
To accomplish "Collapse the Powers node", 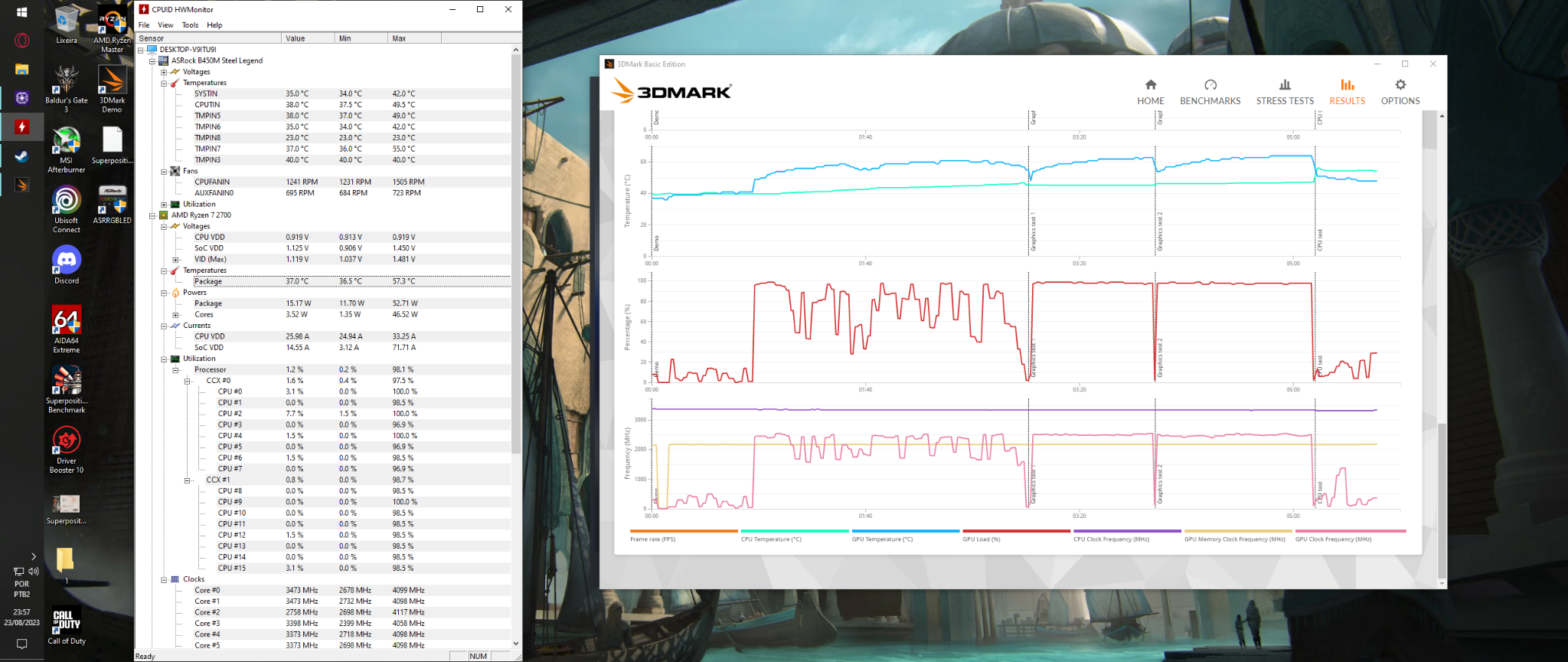I will [x=164, y=293].
